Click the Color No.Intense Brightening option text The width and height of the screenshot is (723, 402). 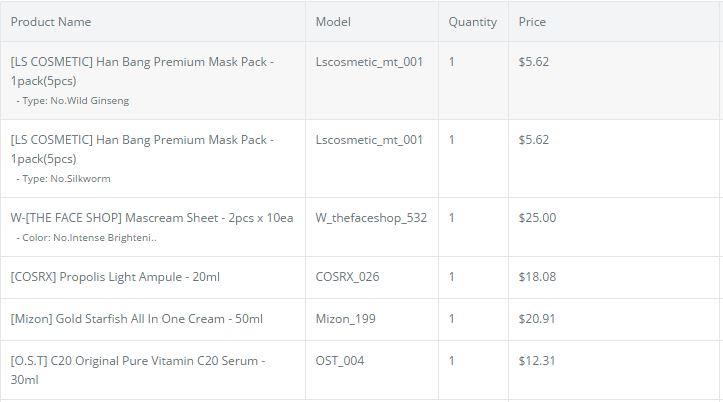87,238
